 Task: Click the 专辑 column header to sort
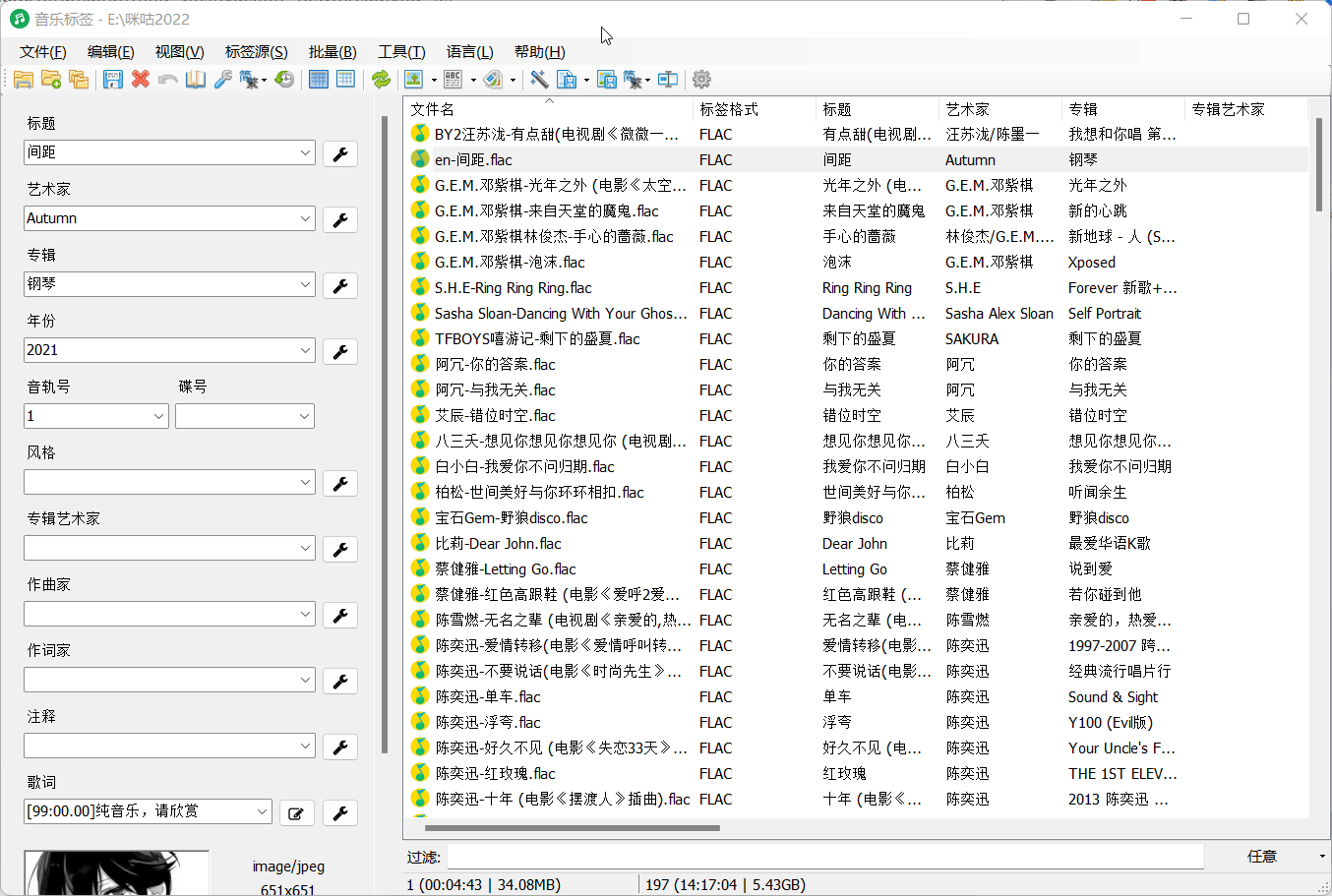(x=1121, y=109)
